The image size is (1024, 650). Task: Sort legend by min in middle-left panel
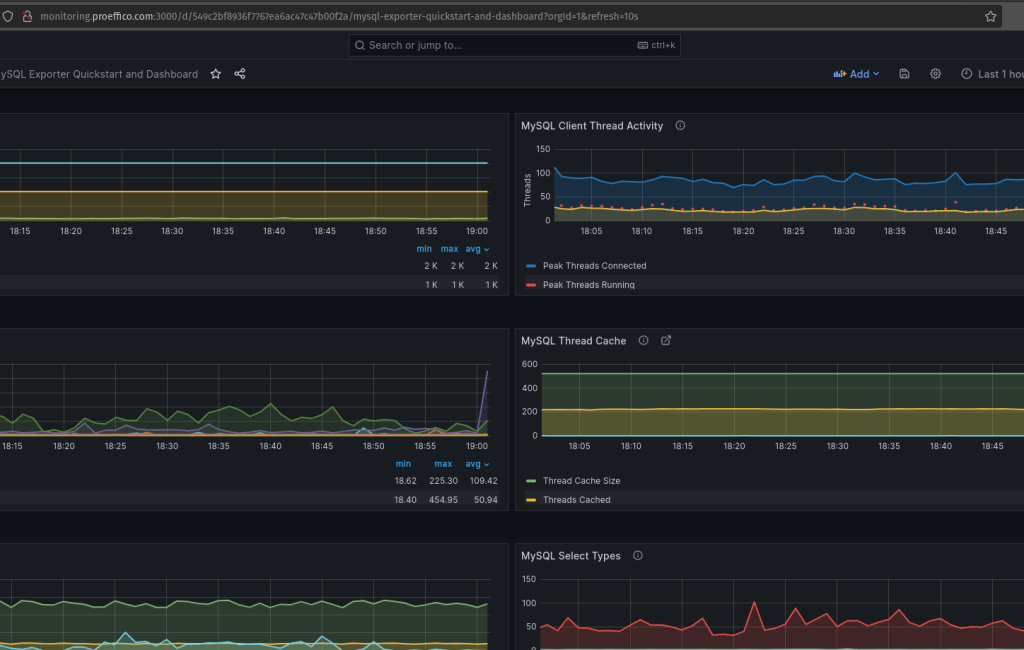click(x=403, y=464)
